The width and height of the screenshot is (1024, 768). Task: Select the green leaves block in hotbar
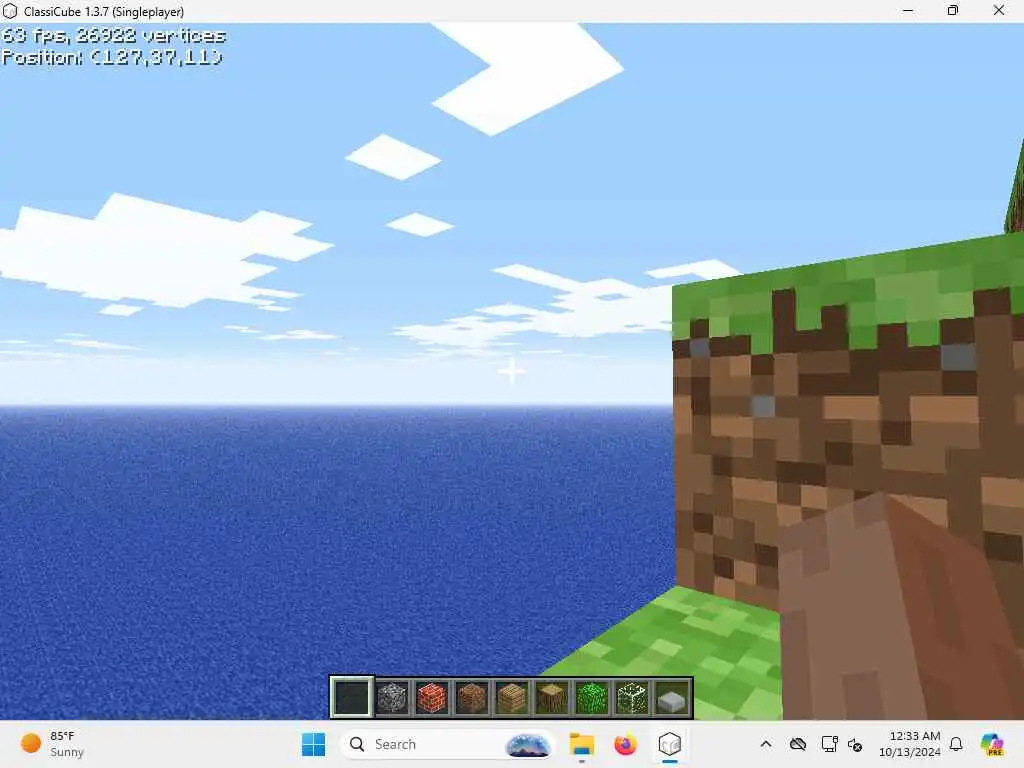click(x=592, y=697)
